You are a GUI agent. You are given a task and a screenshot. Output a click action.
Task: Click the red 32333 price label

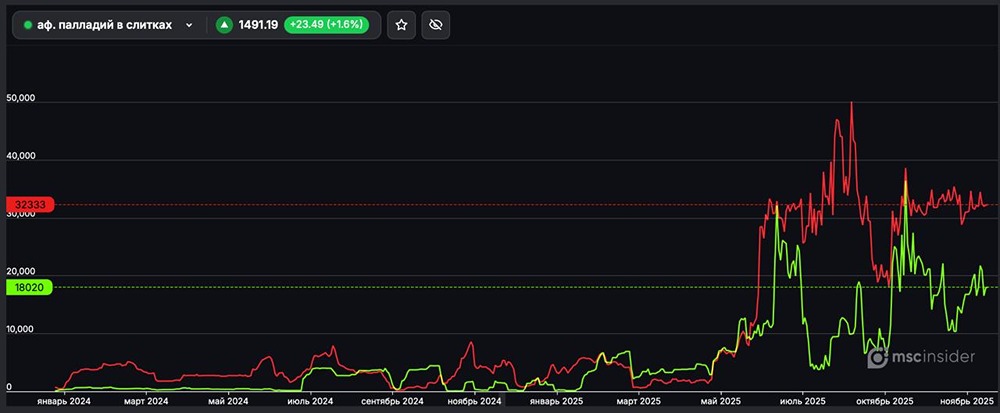[x=30, y=205]
